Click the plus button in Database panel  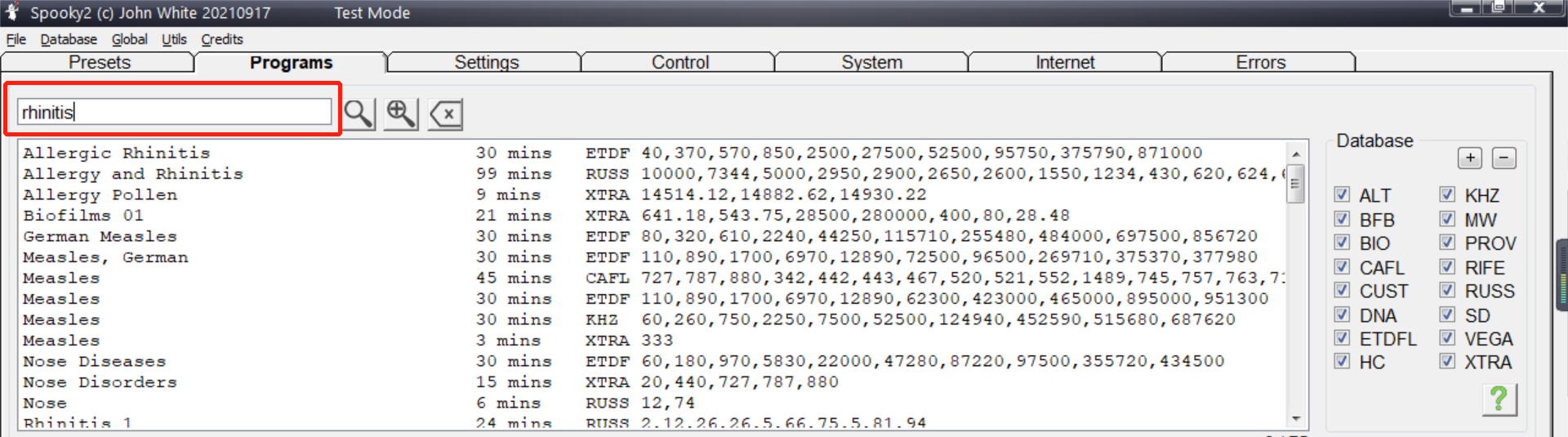click(1469, 158)
